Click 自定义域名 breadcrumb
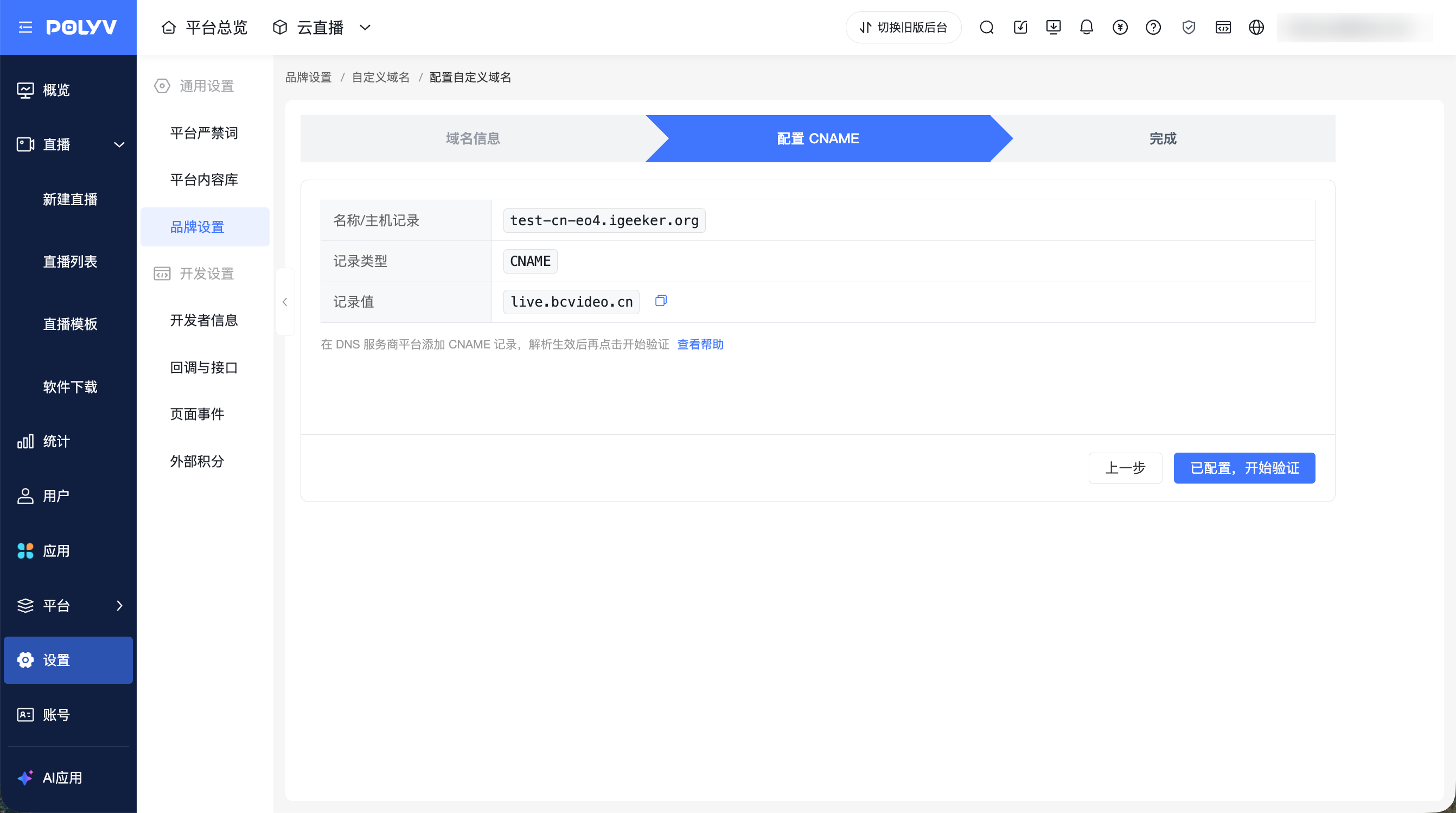This screenshot has width=1456, height=813. [380, 77]
